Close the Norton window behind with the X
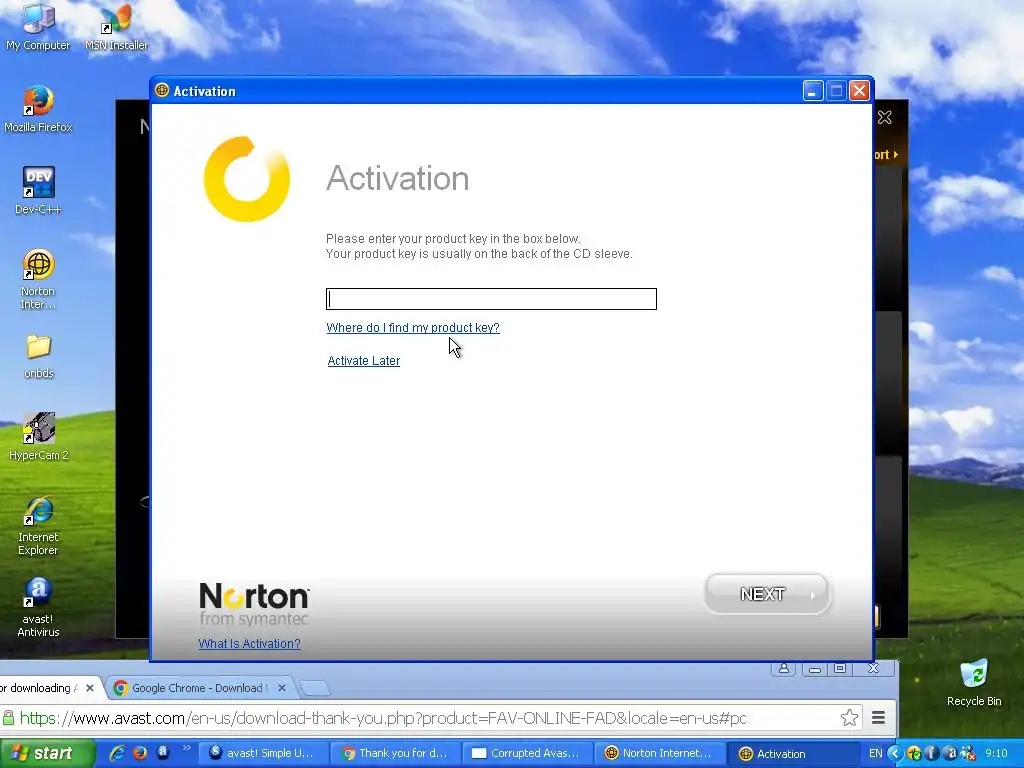Viewport: 1024px width, 768px height. pos(884,118)
